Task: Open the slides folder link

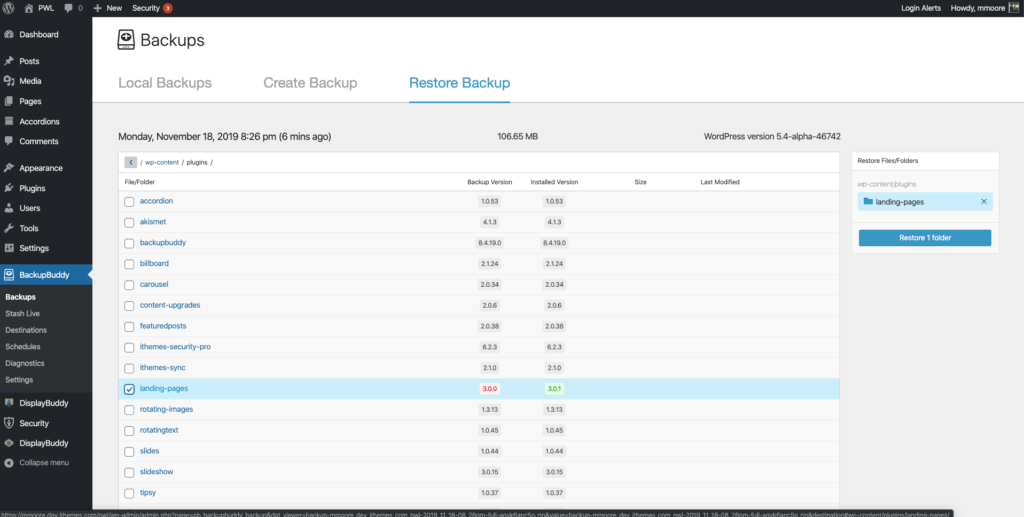Action: click(x=150, y=451)
